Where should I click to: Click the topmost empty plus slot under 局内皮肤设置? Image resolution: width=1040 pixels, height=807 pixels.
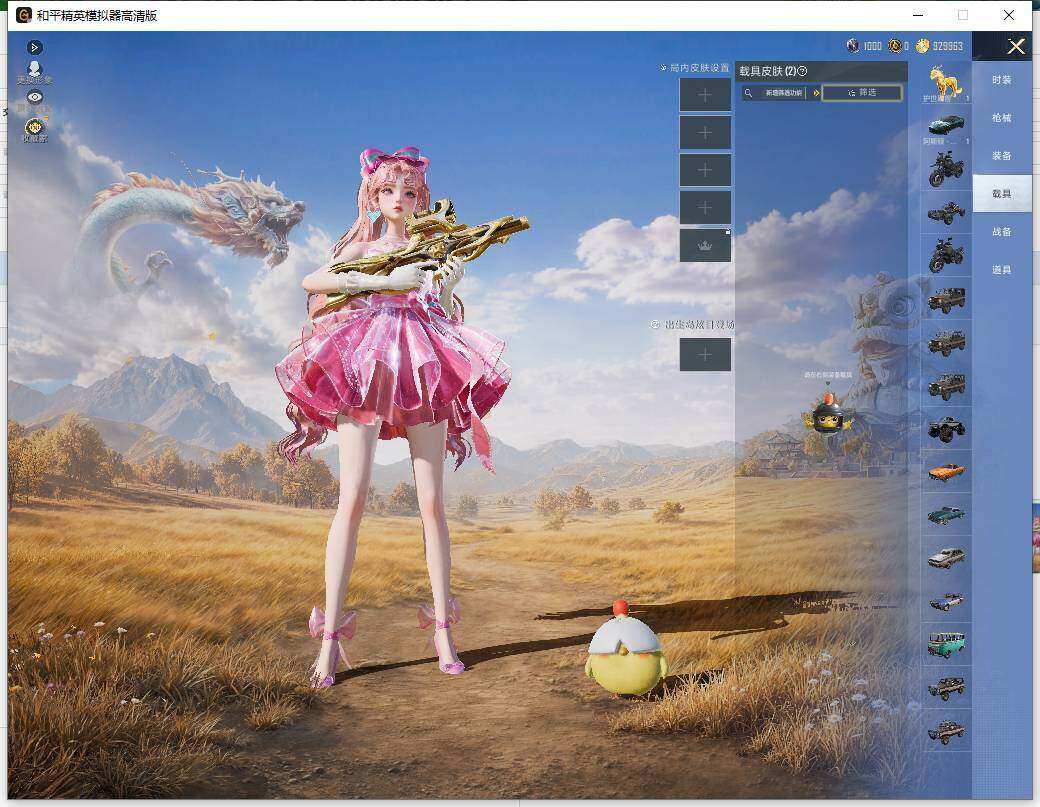705,95
